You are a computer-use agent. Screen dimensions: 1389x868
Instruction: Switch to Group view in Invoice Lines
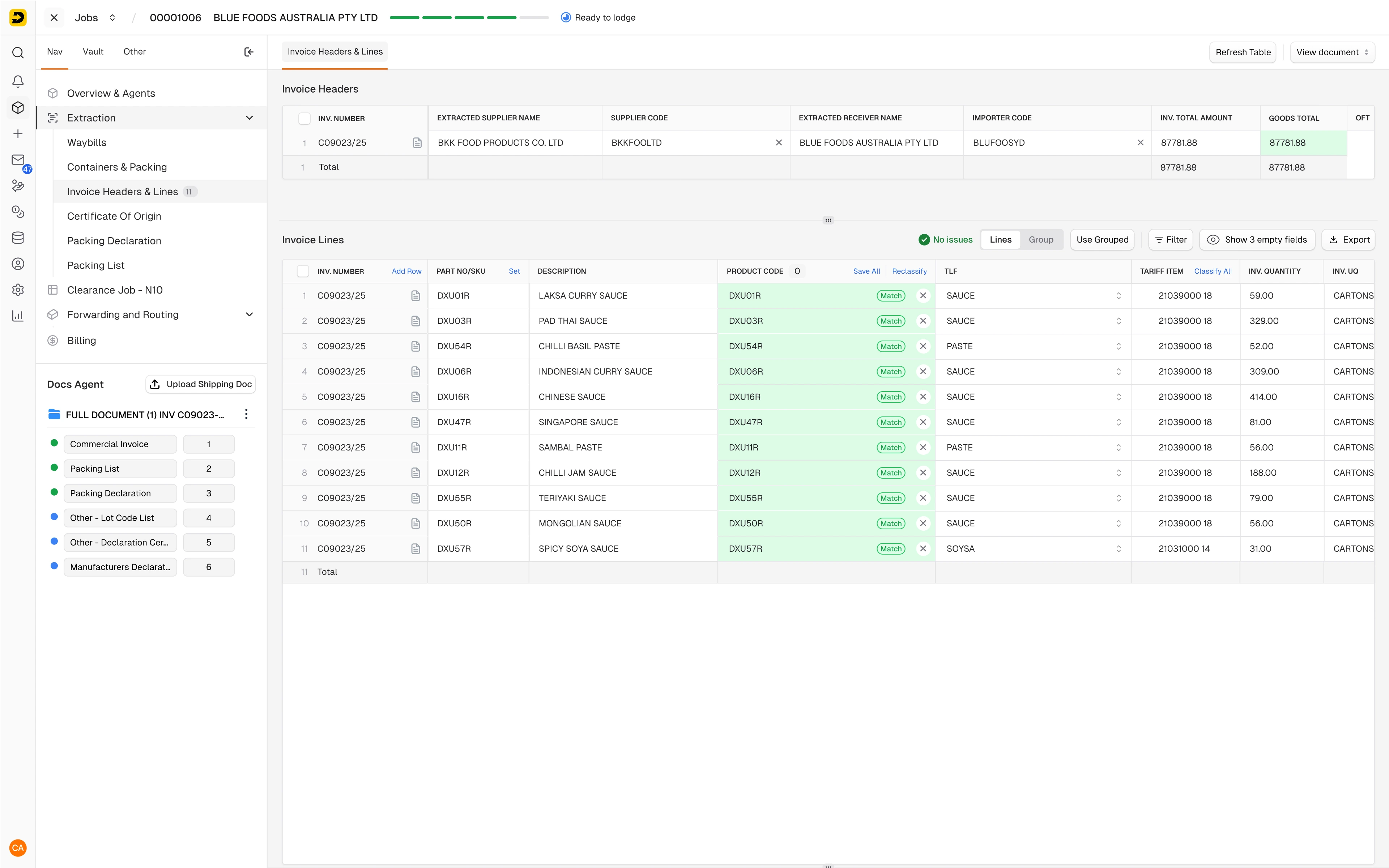1040,239
